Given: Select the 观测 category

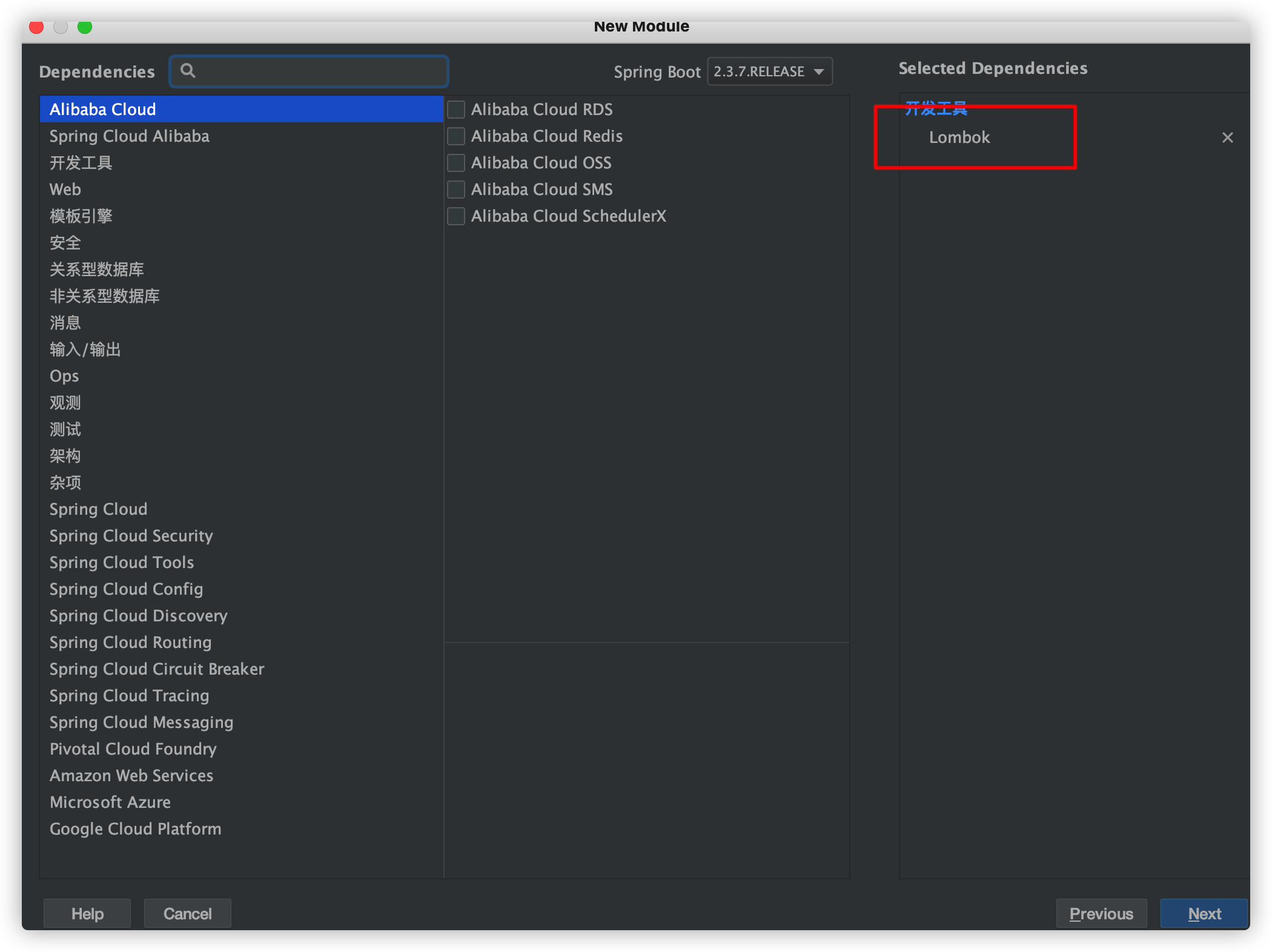Looking at the screenshot, I should click(241, 402).
